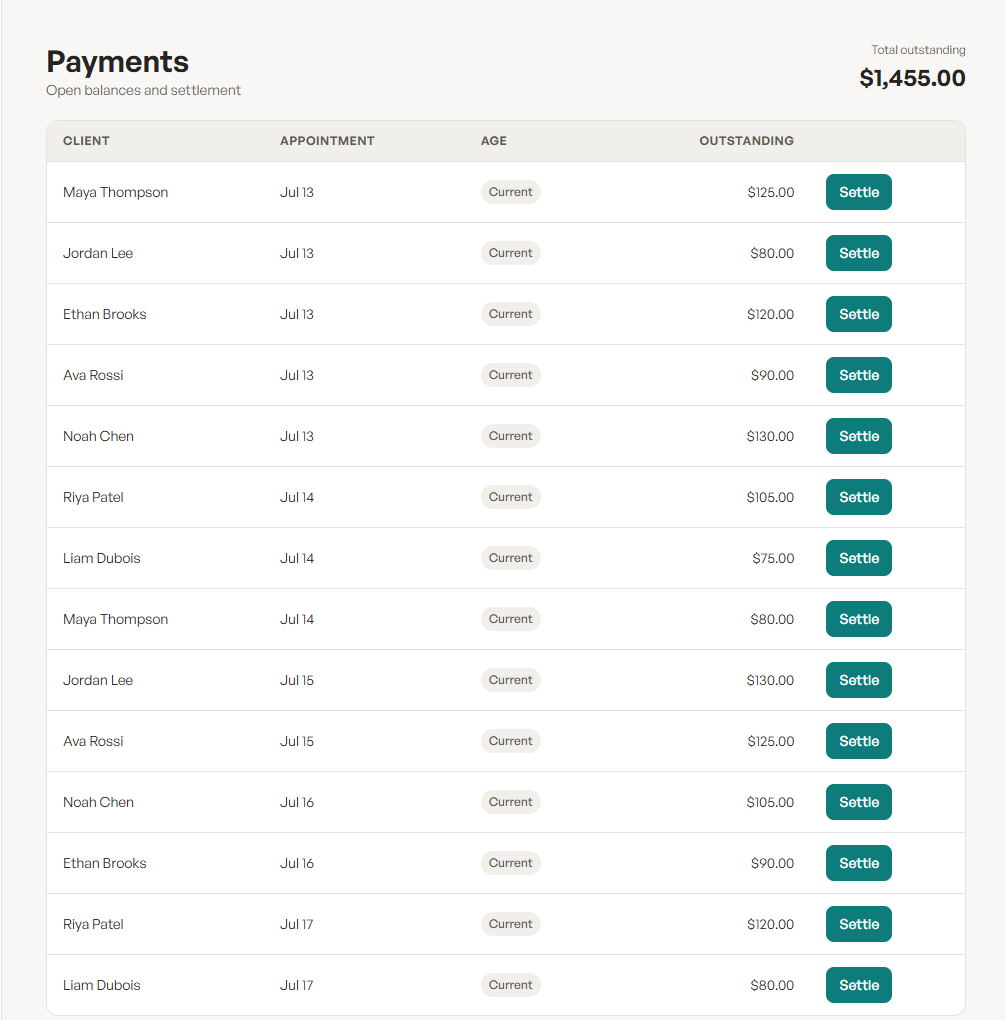Click Ava Rossi's name in Jul 13 row
Image resolution: width=1006 pixels, height=1020 pixels.
[x=93, y=375]
